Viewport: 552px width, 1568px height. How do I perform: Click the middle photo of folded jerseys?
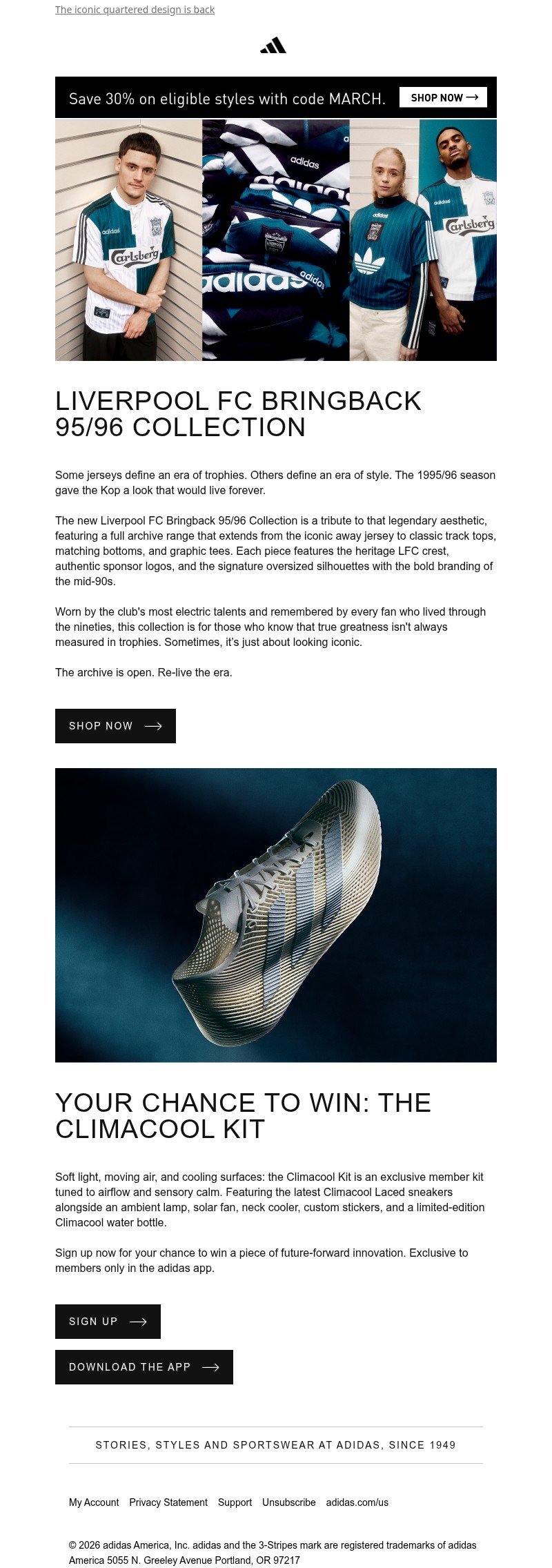[275, 240]
